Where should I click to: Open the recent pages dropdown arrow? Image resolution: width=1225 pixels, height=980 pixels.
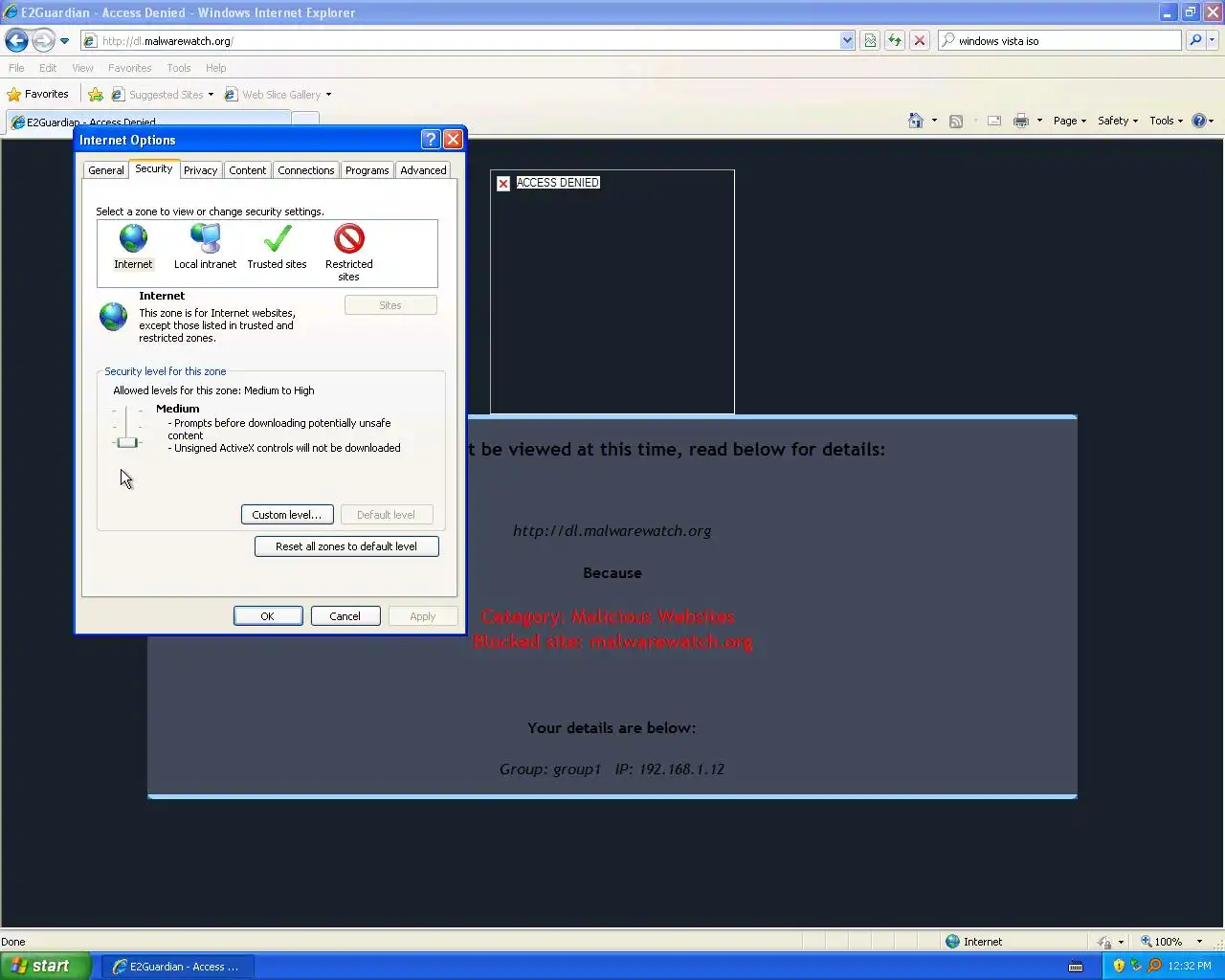(x=64, y=40)
